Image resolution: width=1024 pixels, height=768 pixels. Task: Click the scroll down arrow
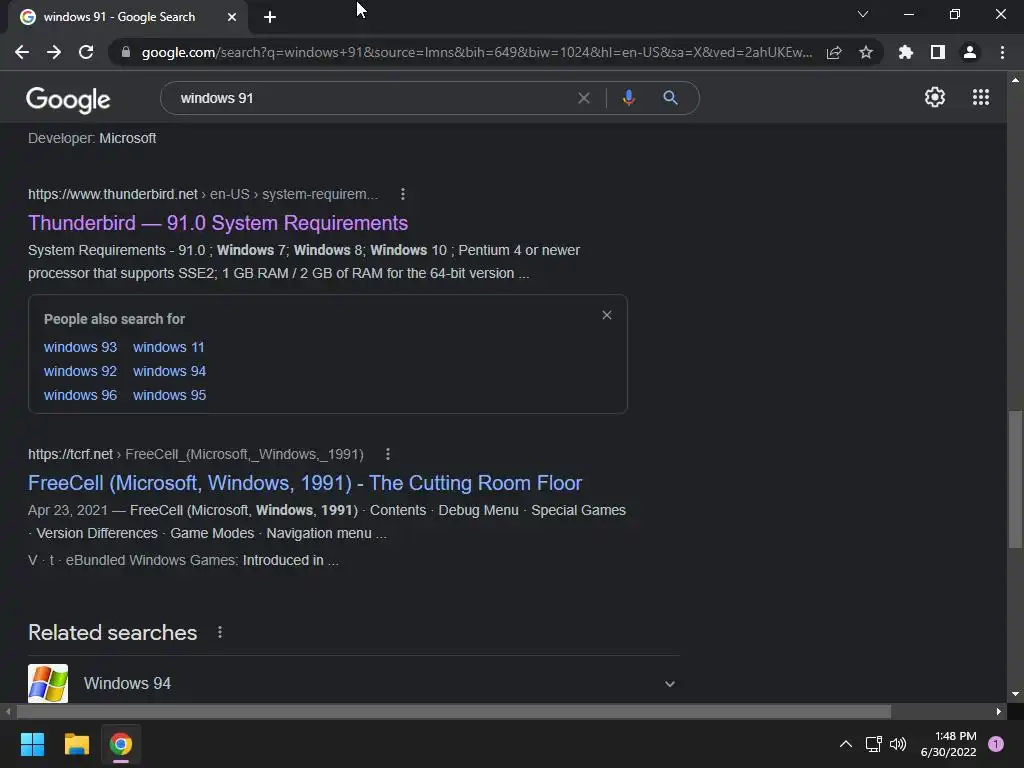[1015, 694]
